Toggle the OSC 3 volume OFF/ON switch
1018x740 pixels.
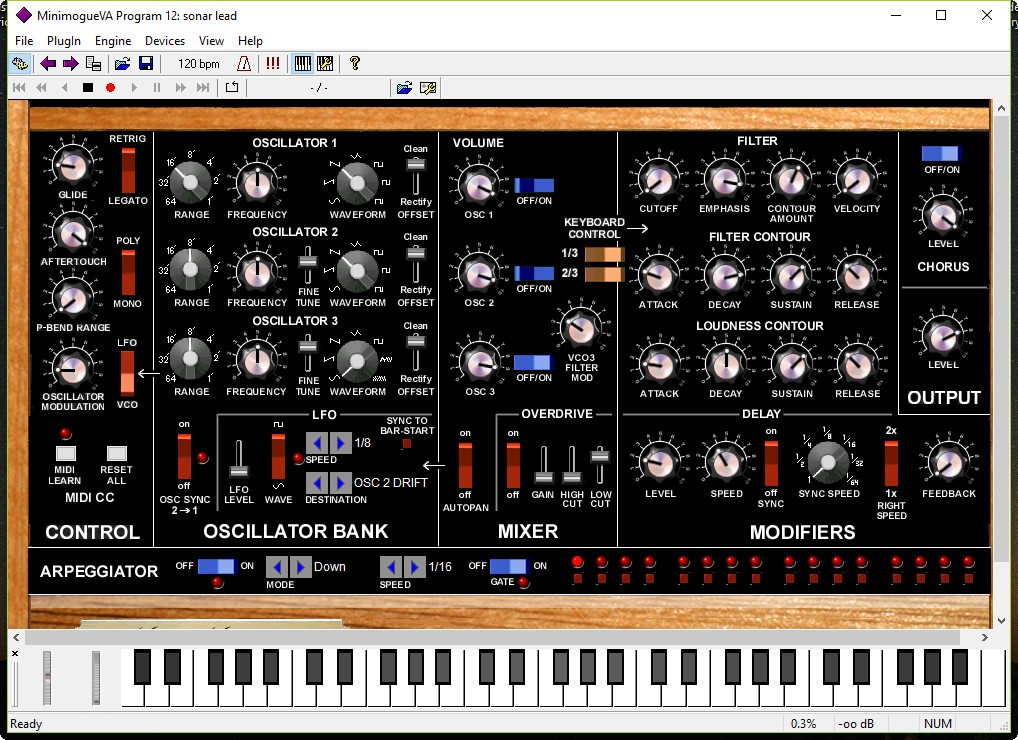(534, 362)
